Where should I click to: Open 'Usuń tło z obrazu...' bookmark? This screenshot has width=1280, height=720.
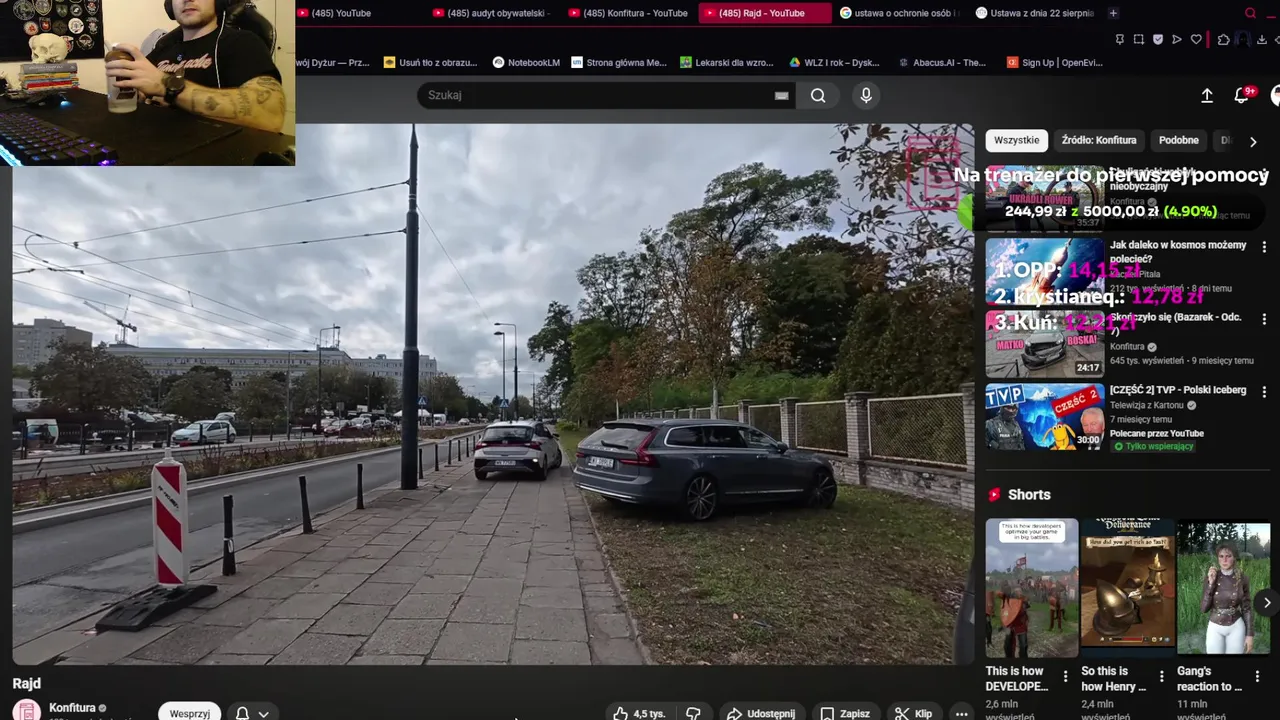[430, 62]
